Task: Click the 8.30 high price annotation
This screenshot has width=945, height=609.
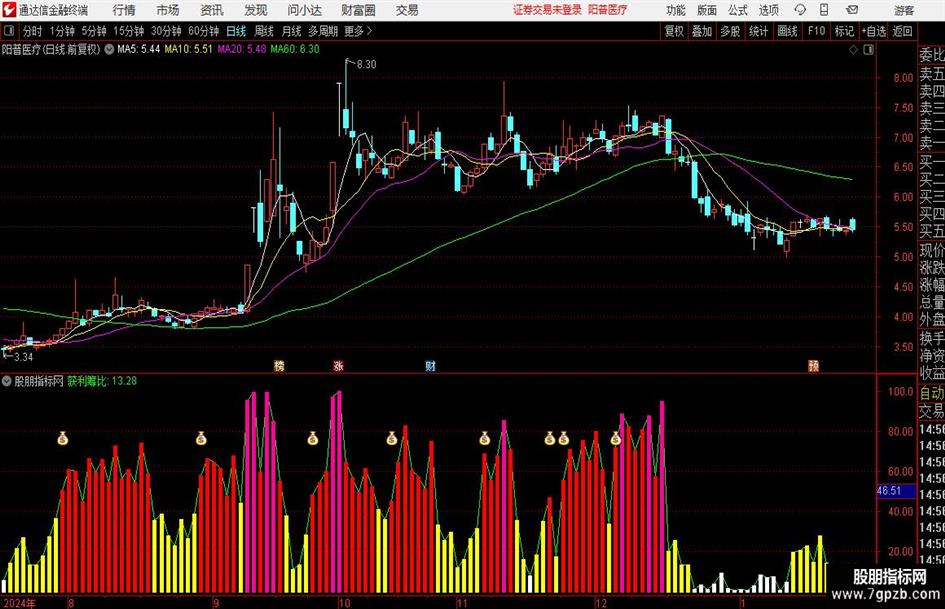Action: pos(366,65)
